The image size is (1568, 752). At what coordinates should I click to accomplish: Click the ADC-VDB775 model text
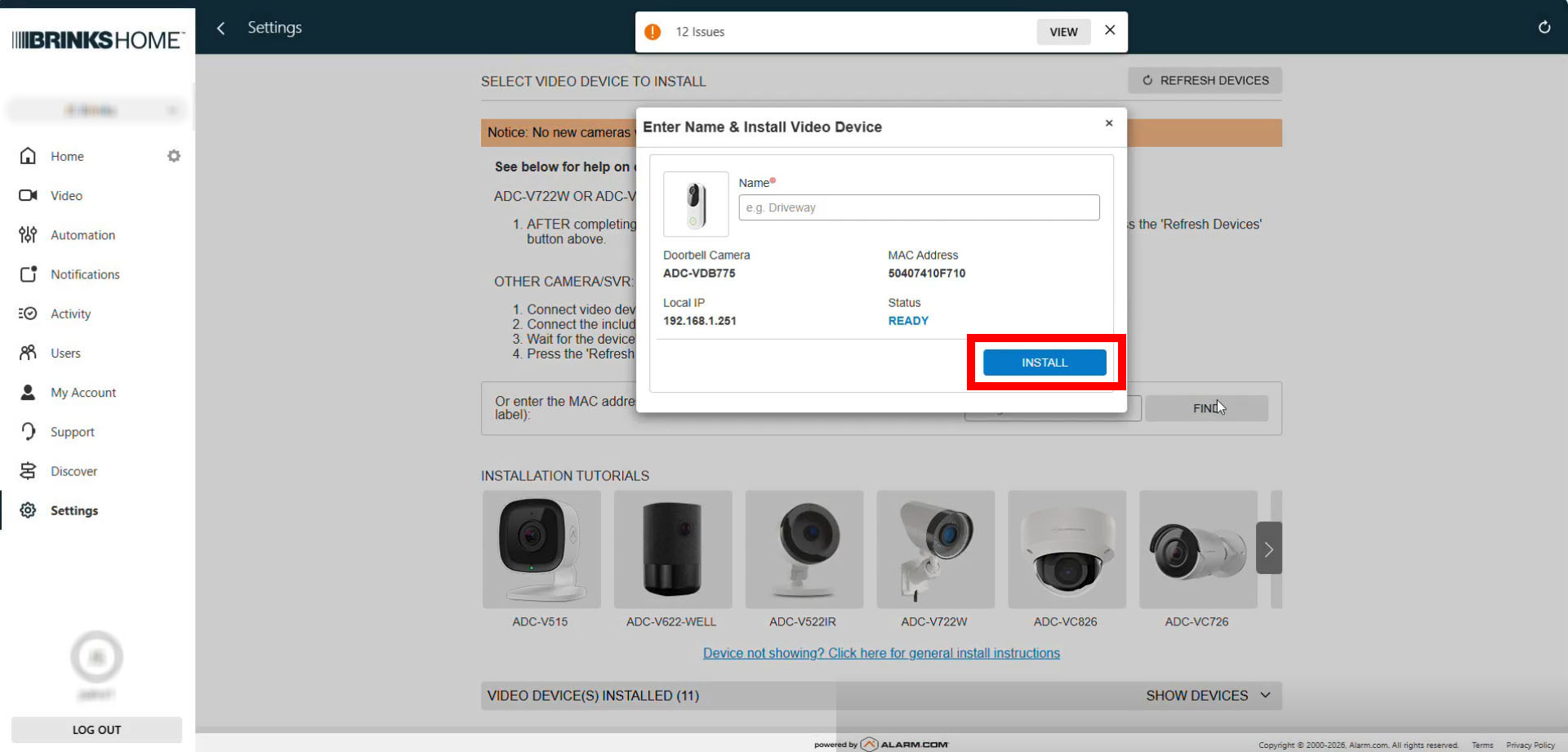point(699,274)
